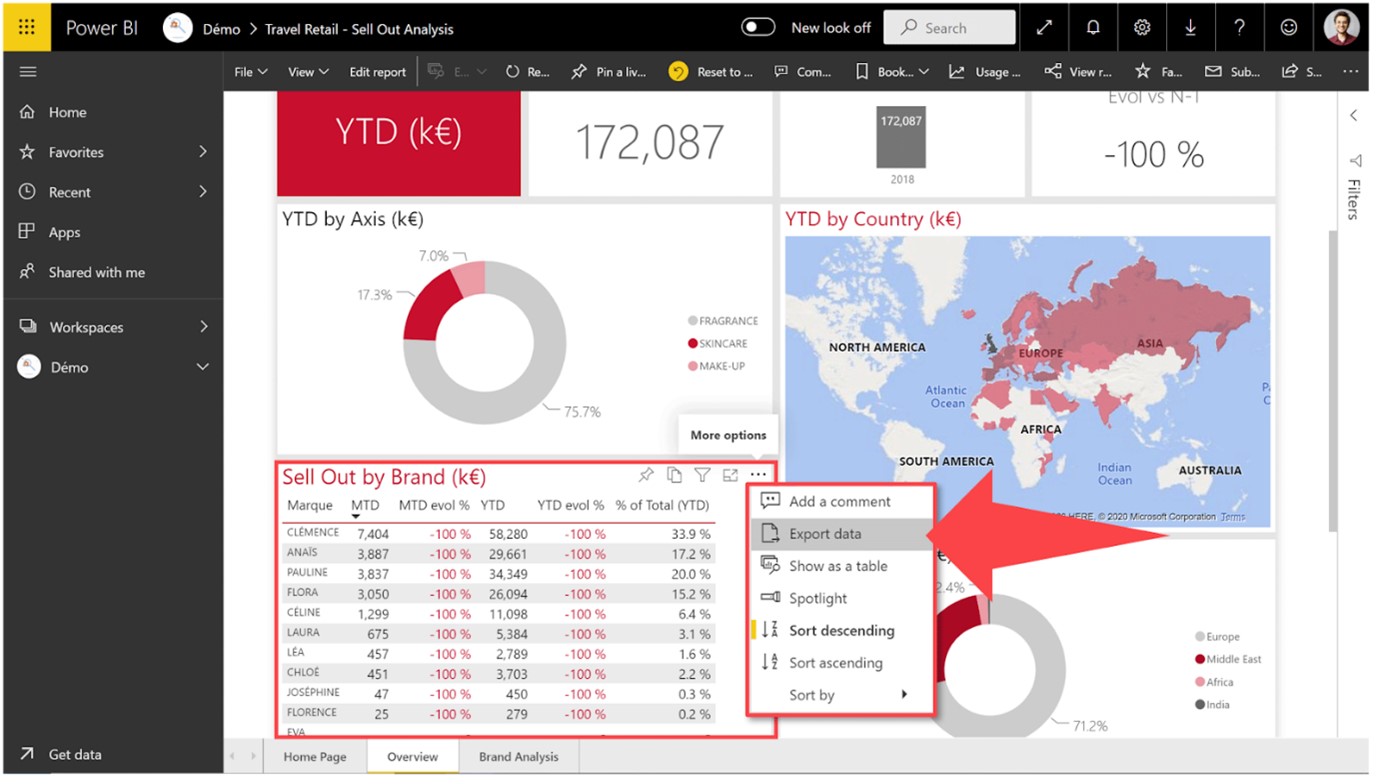This screenshot has width=1379, height=784.
Task: Open filters for the Sell Out visual
Action: pyautogui.click(x=701, y=473)
